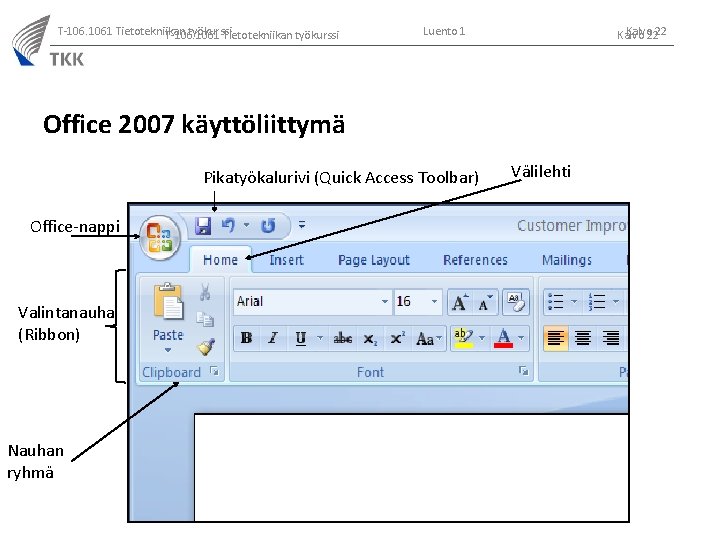Switch to the Insert tab

(x=287, y=260)
